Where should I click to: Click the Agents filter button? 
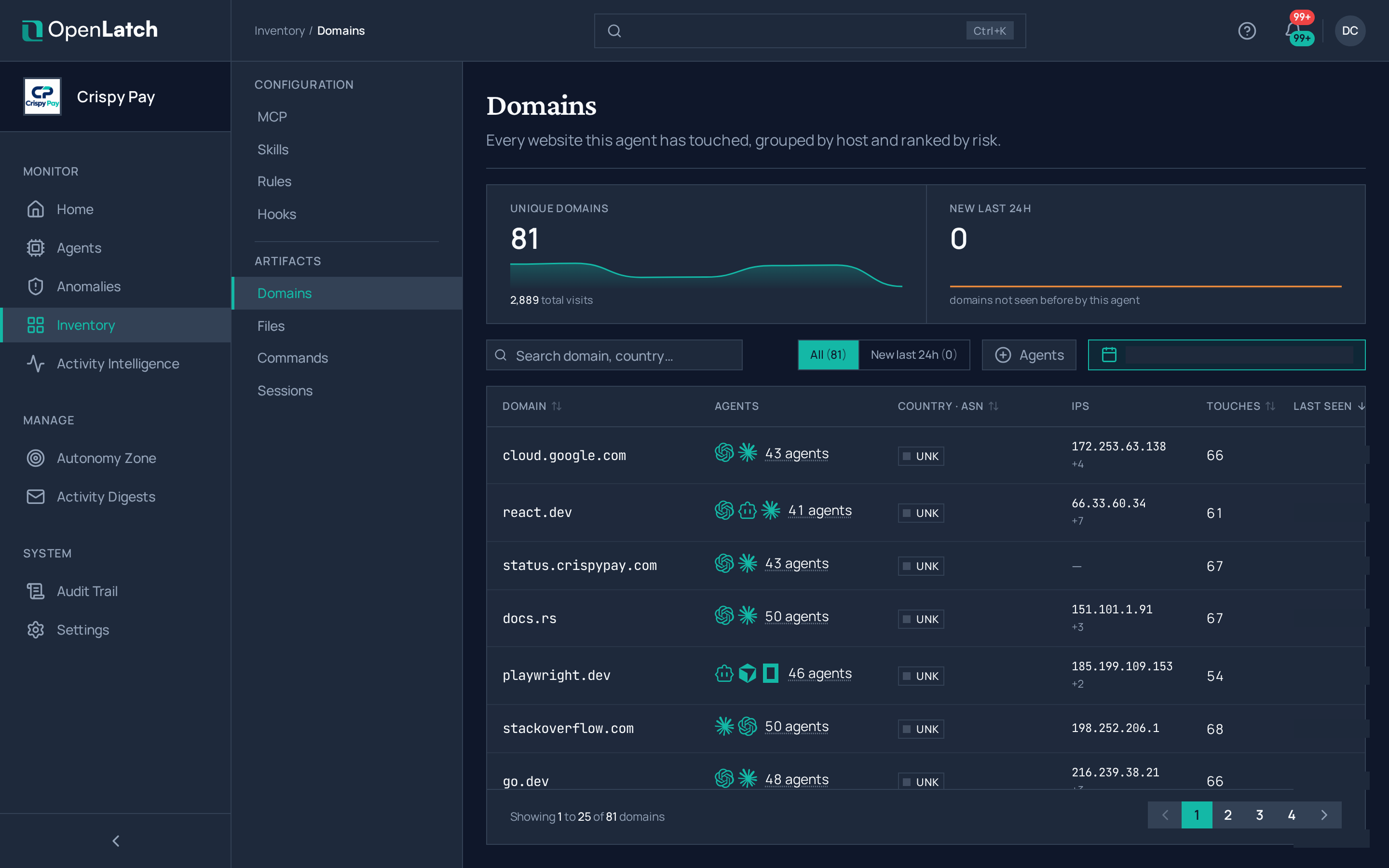click(1029, 355)
